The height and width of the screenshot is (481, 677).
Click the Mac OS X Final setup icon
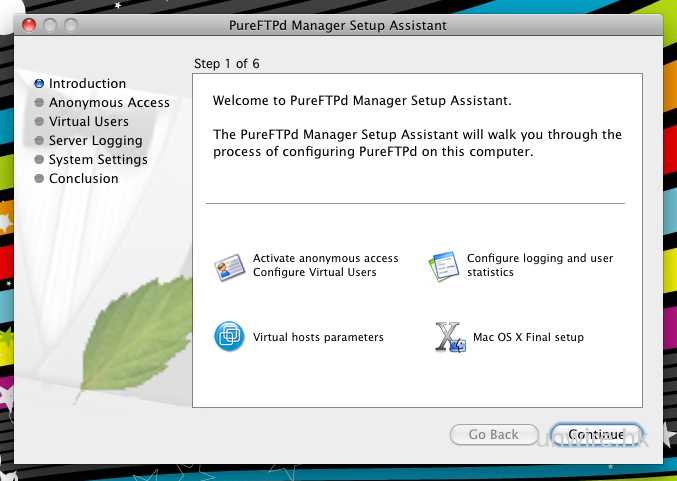point(450,338)
